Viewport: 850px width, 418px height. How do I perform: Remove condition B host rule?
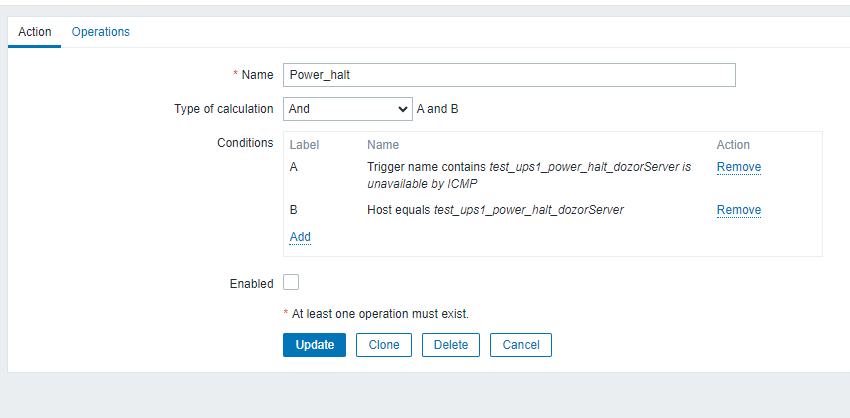[738, 210]
